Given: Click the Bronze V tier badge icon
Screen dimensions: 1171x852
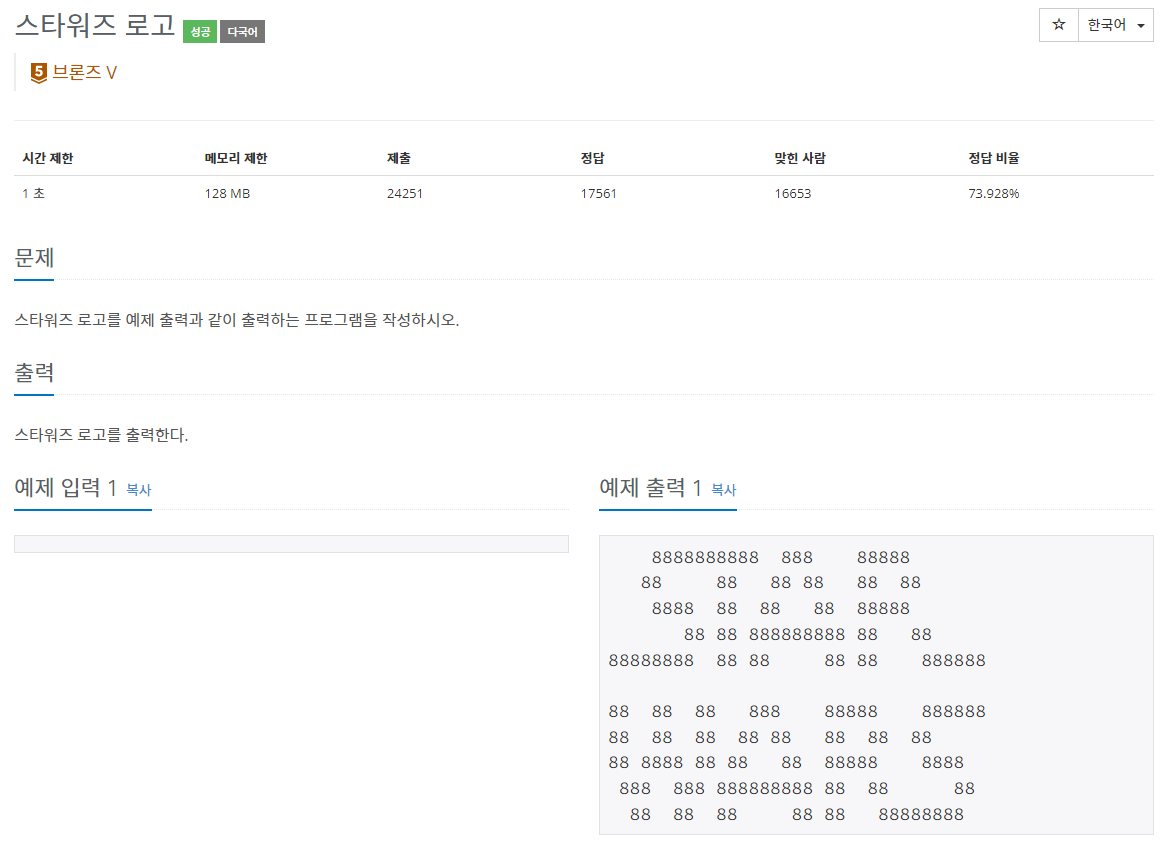Looking at the screenshot, I should click(x=38, y=72).
